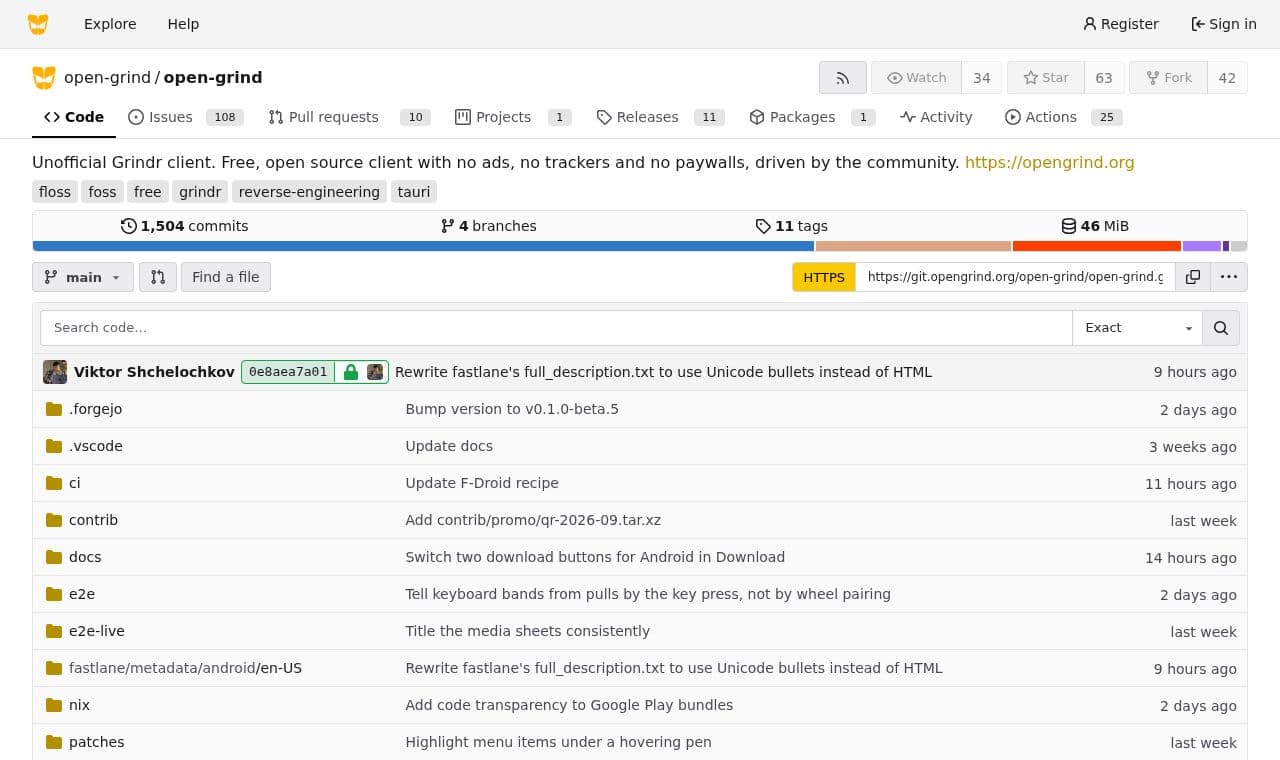This screenshot has height=760, width=1280.
Task: Click the orange-red segment of language bar
Action: coord(1096,246)
